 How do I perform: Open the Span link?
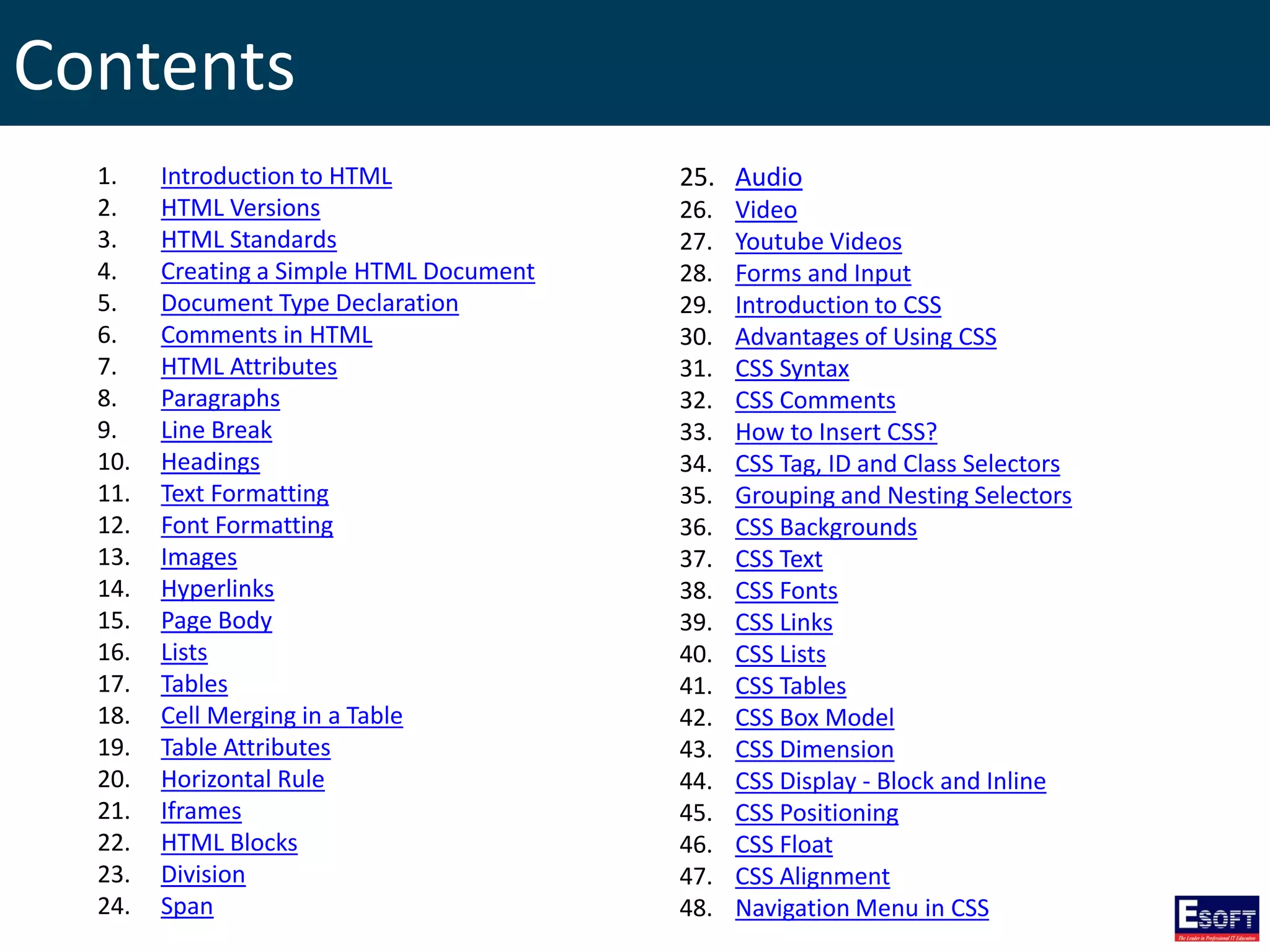(x=187, y=906)
